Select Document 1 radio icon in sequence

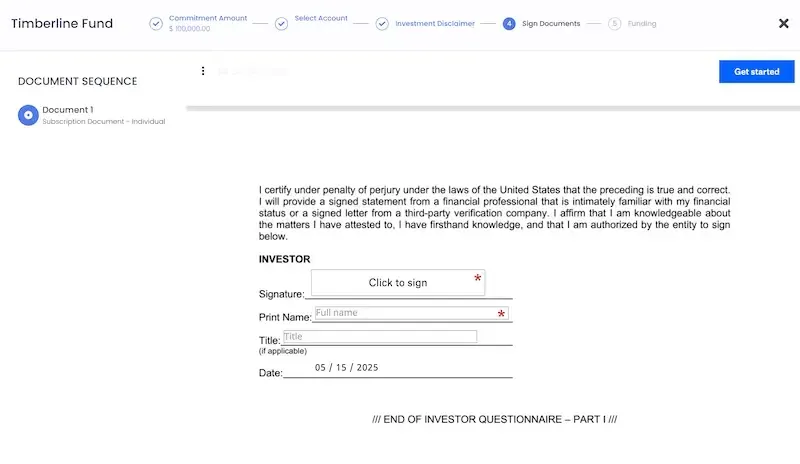tap(29, 115)
